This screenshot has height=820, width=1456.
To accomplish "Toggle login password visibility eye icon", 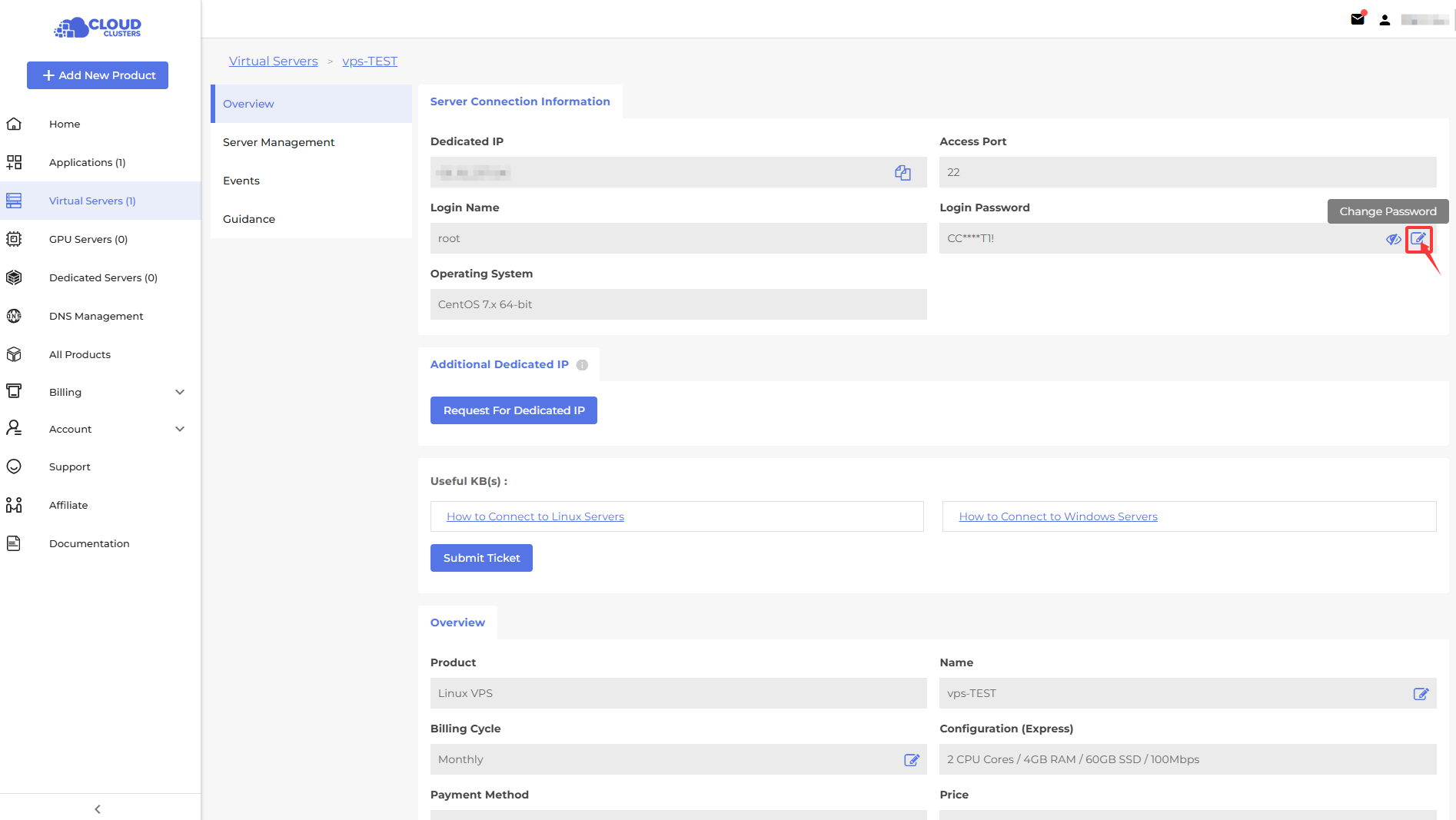I will pyautogui.click(x=1393, y=239).
